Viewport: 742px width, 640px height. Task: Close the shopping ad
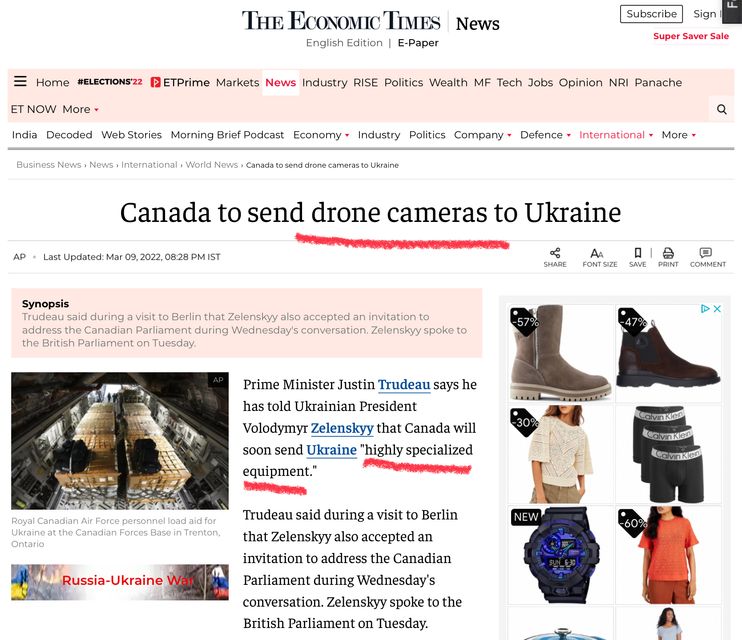tap(717, 309)
